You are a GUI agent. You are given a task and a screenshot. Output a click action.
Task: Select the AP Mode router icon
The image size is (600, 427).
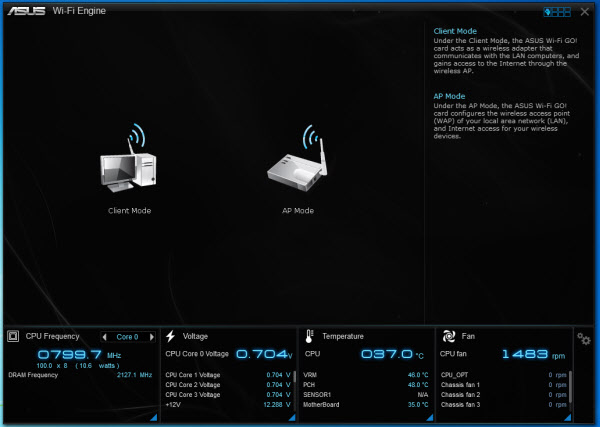(x=297, y=158)
